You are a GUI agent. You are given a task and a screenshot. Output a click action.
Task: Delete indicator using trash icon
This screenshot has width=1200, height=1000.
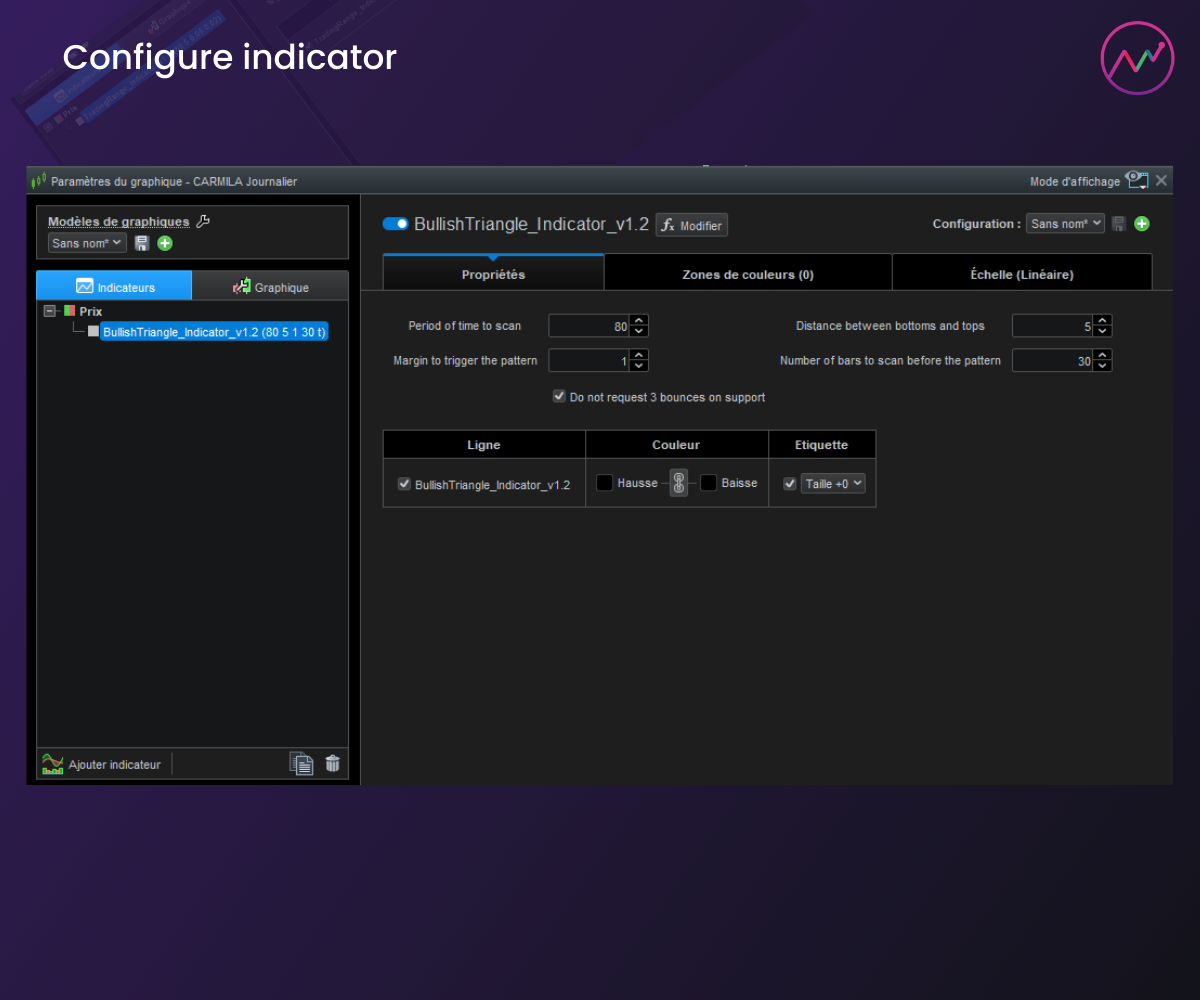332,764
